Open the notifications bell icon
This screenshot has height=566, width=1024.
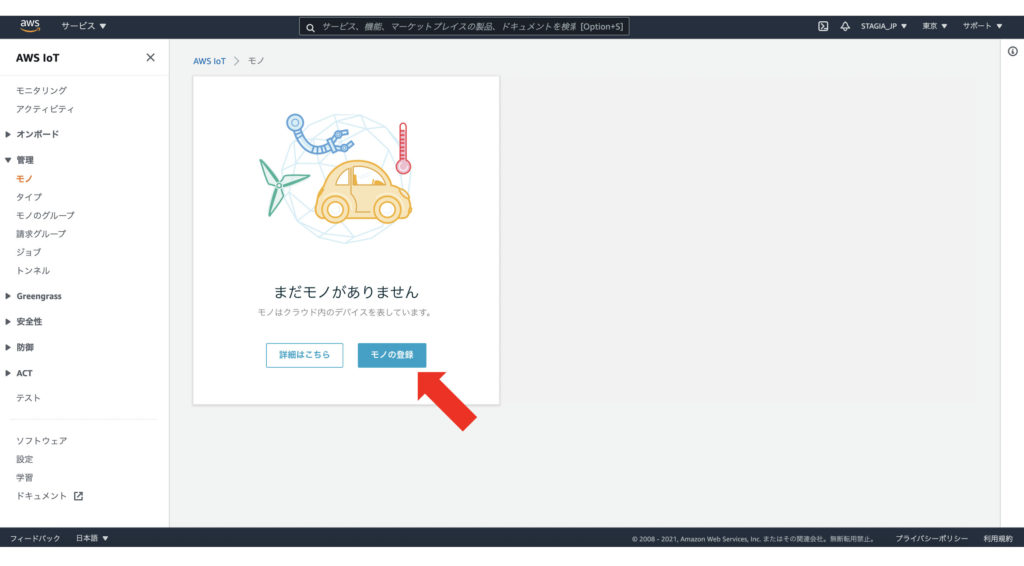coord(845,26)
